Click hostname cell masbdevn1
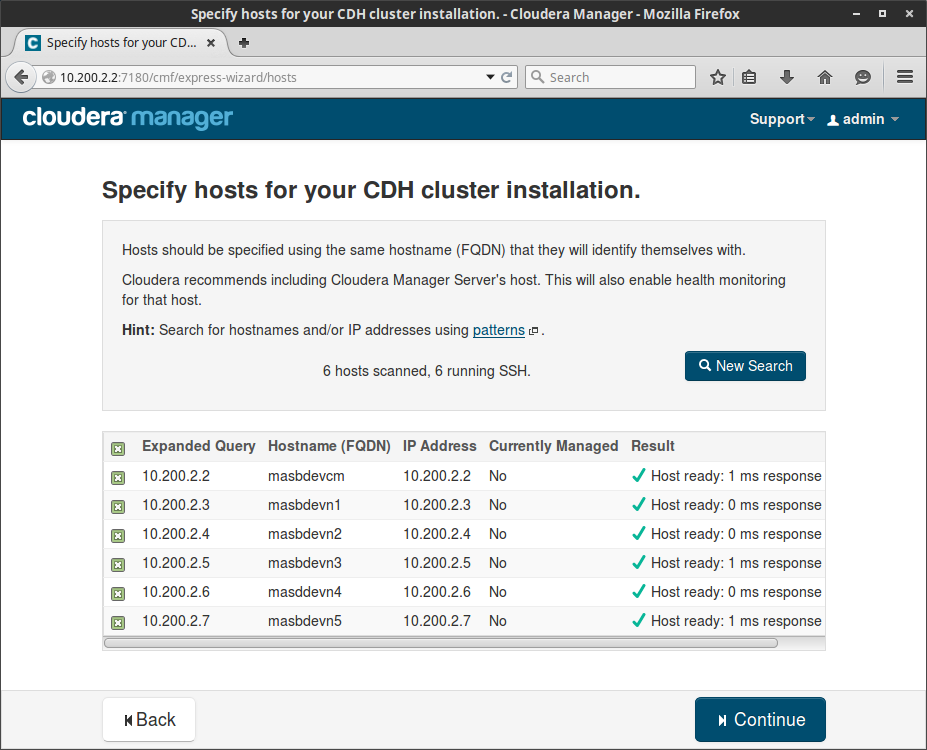Screen dimensions: 927x750 304,505
